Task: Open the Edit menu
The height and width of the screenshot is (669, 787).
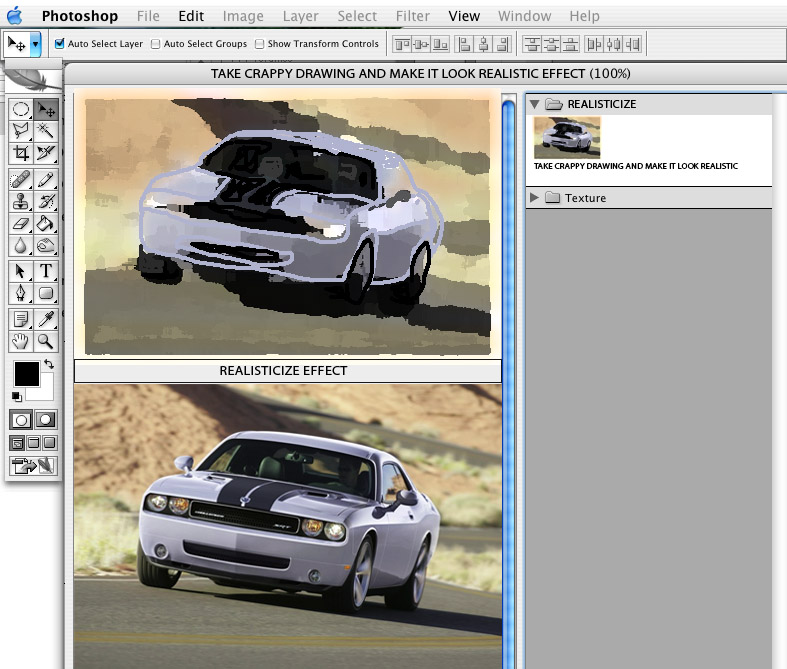Action: pos(191,16)
